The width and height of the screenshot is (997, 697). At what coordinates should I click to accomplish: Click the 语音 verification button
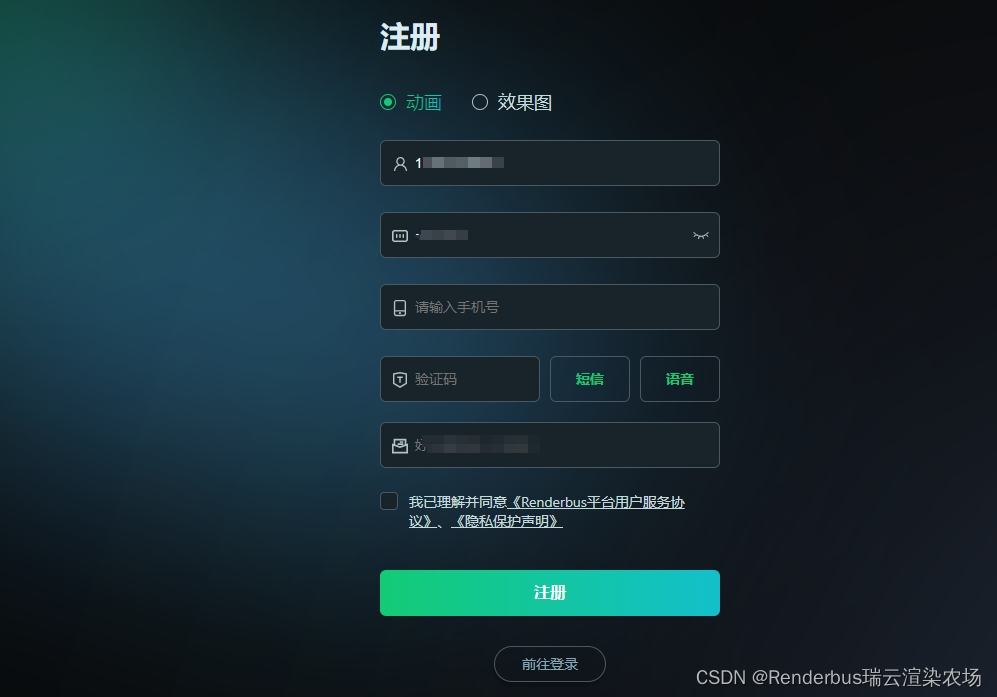coord(680,379)
